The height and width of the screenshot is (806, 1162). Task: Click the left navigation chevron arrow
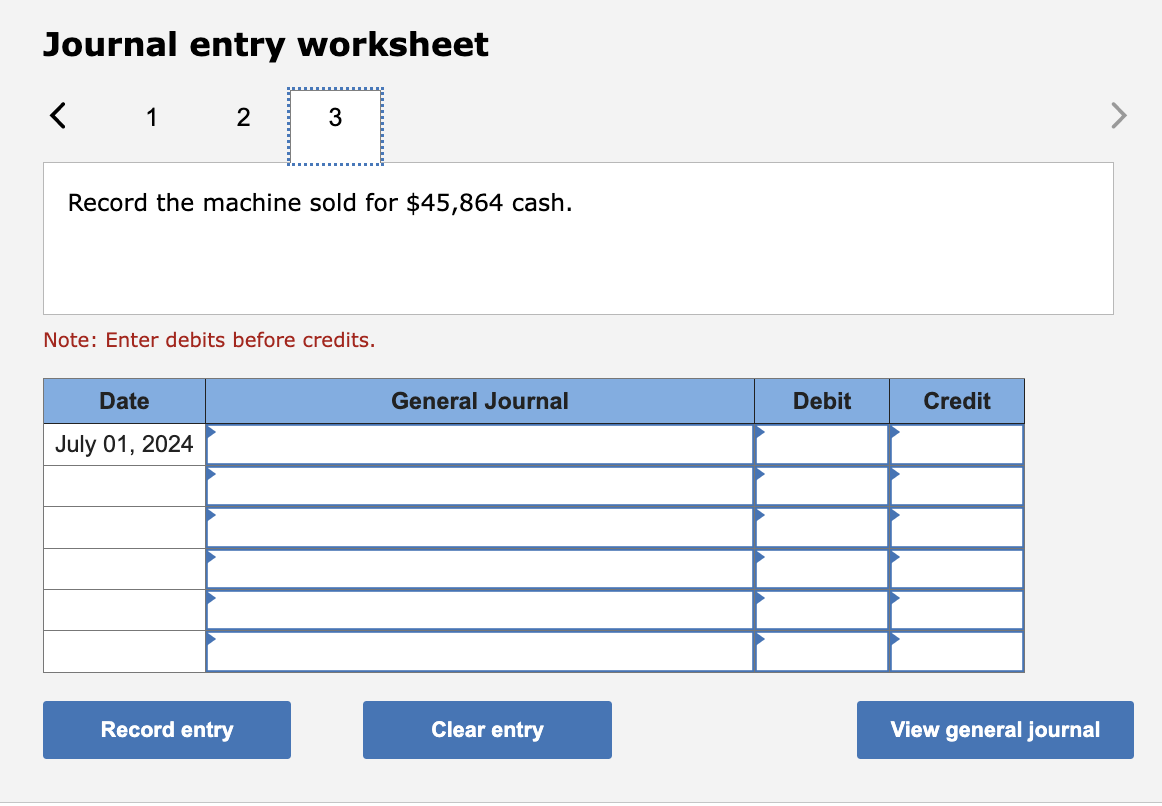(57, 115)
